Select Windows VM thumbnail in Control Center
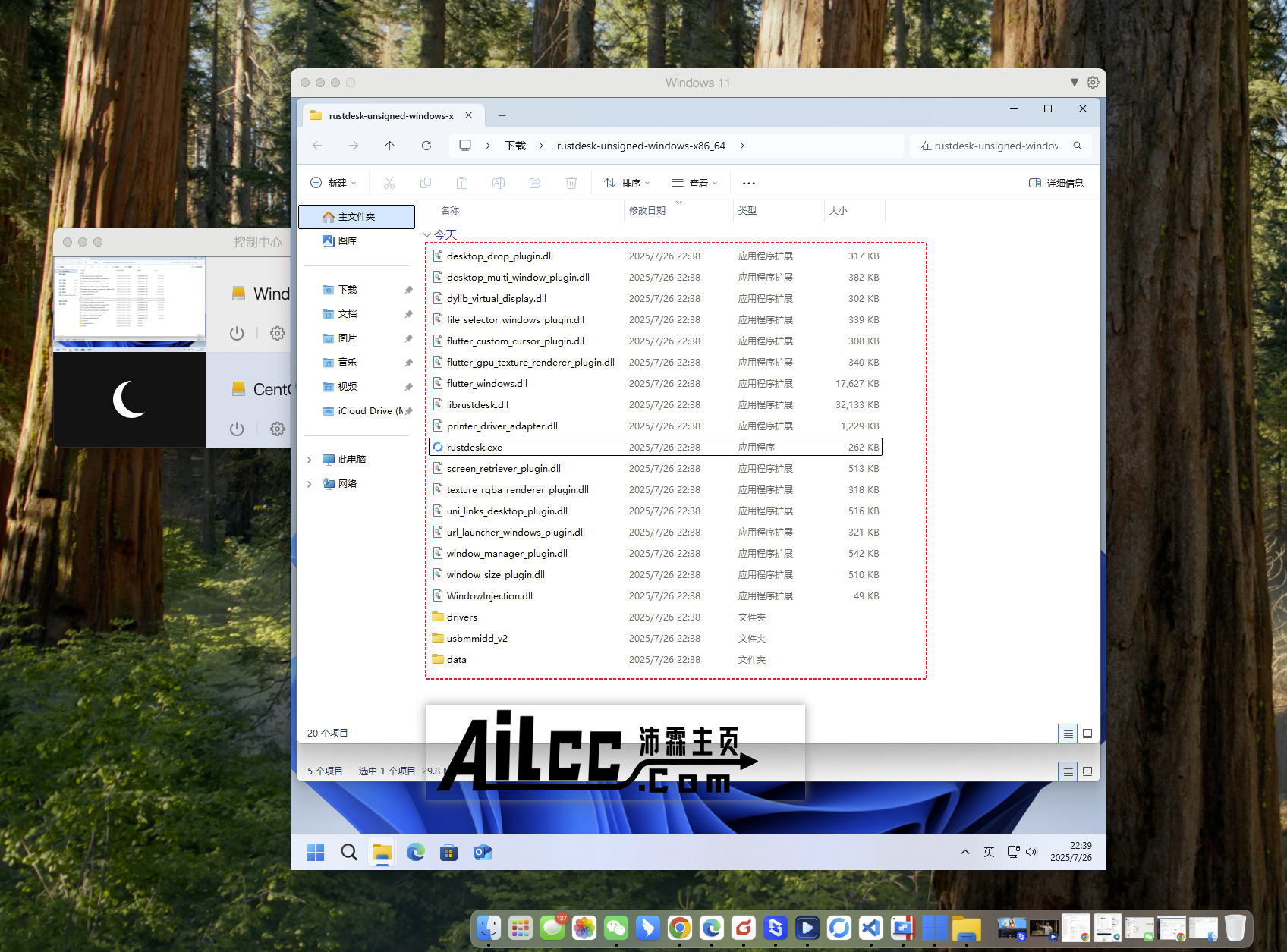The width and height of the screenshot is (1287, 952). (x=130, y=303)
